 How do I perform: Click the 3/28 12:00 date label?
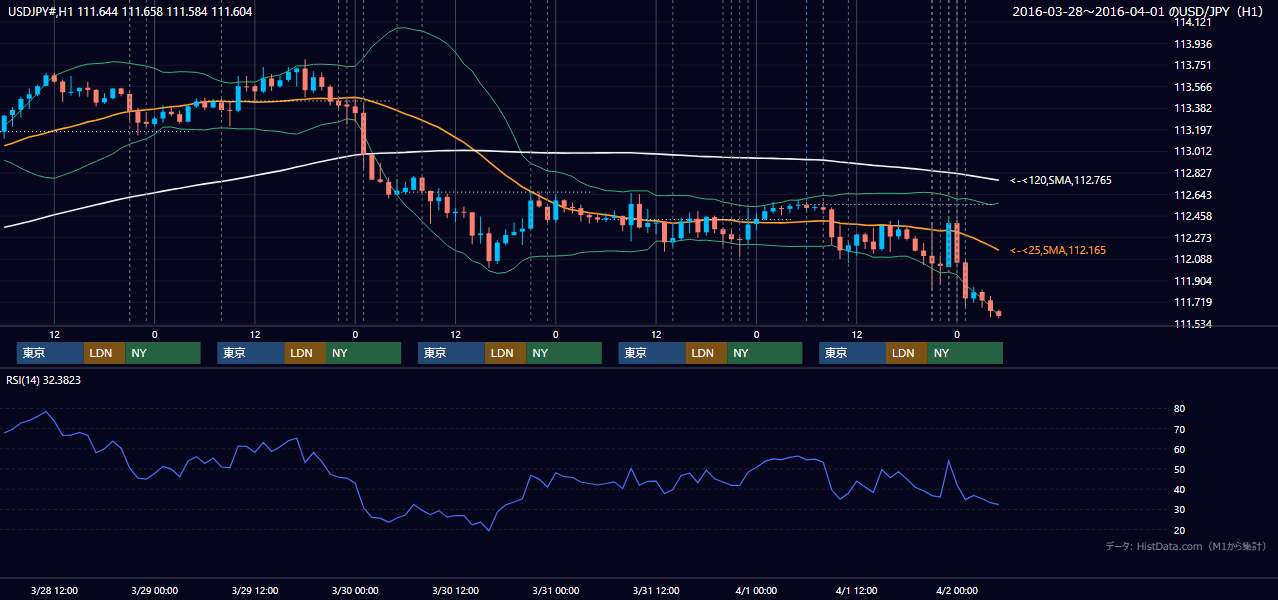click(54, 590)
